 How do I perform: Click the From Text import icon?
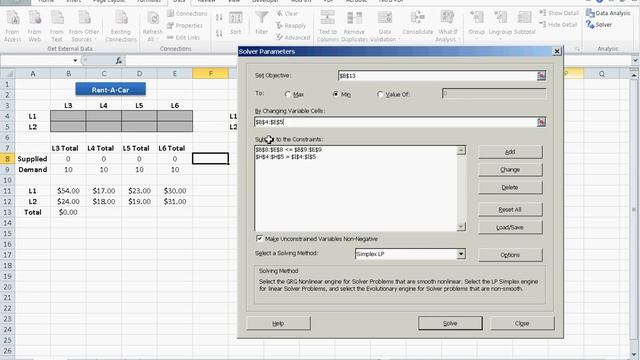(57, 25)
